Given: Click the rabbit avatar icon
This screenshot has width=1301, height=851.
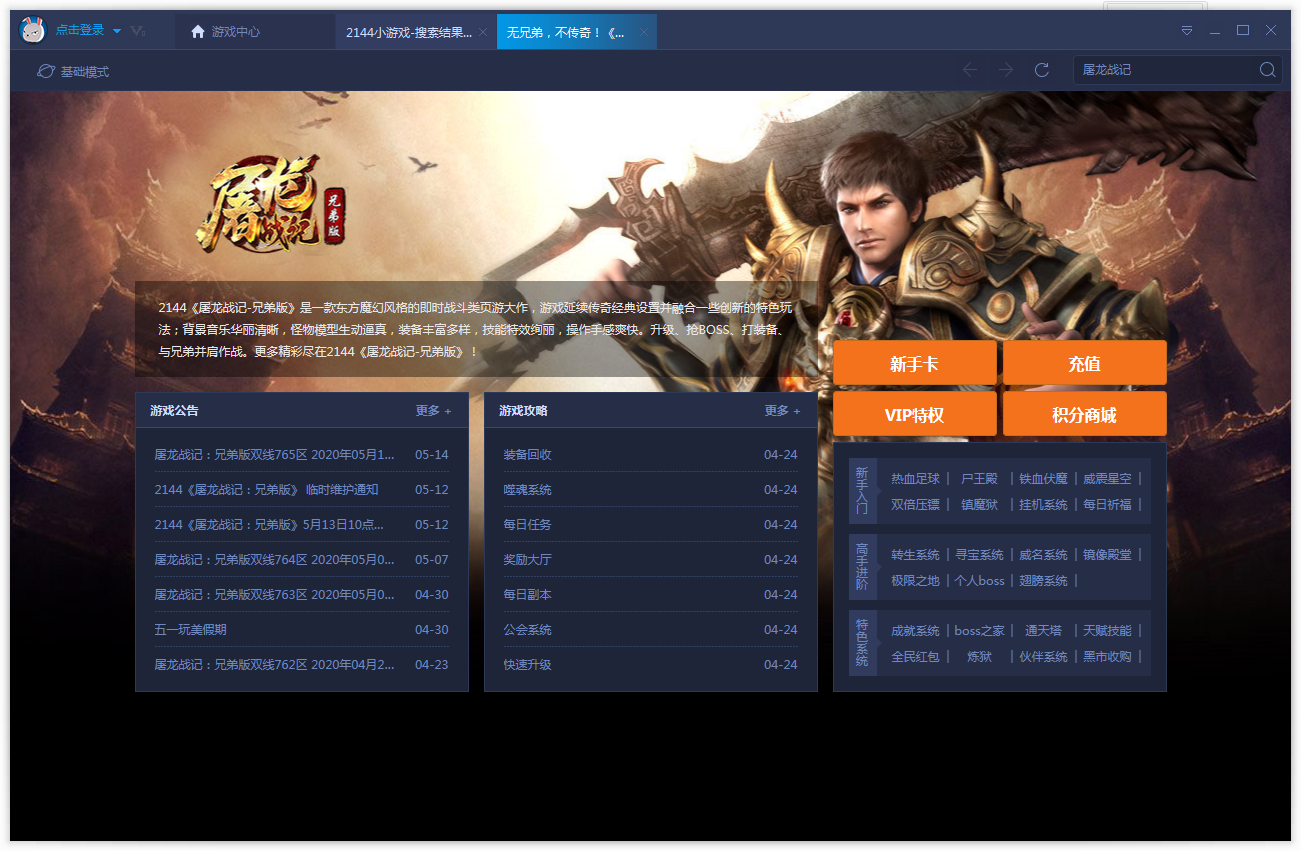Looking at the screenshot, I should pyautogui.click(x=33, y=31).
